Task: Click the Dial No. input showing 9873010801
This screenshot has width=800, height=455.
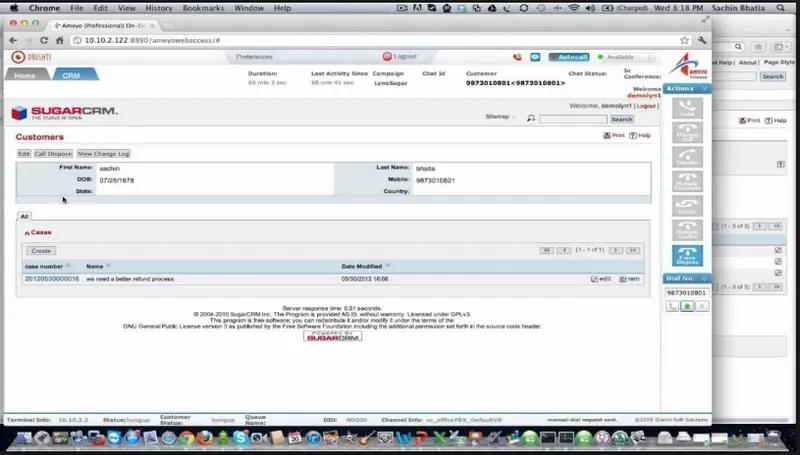Action: tap(687, 293)
